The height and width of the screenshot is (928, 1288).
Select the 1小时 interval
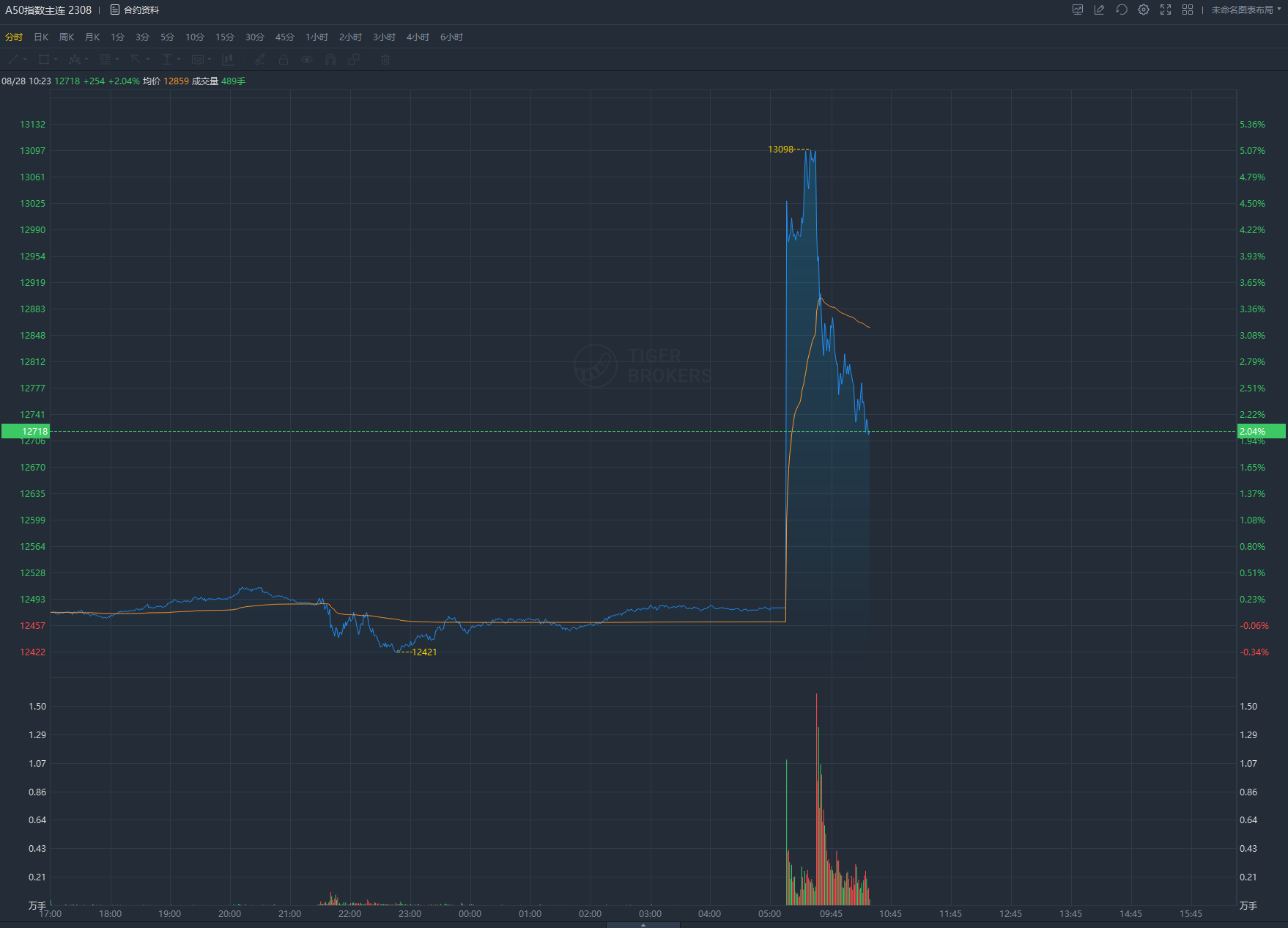click(317, 37)
